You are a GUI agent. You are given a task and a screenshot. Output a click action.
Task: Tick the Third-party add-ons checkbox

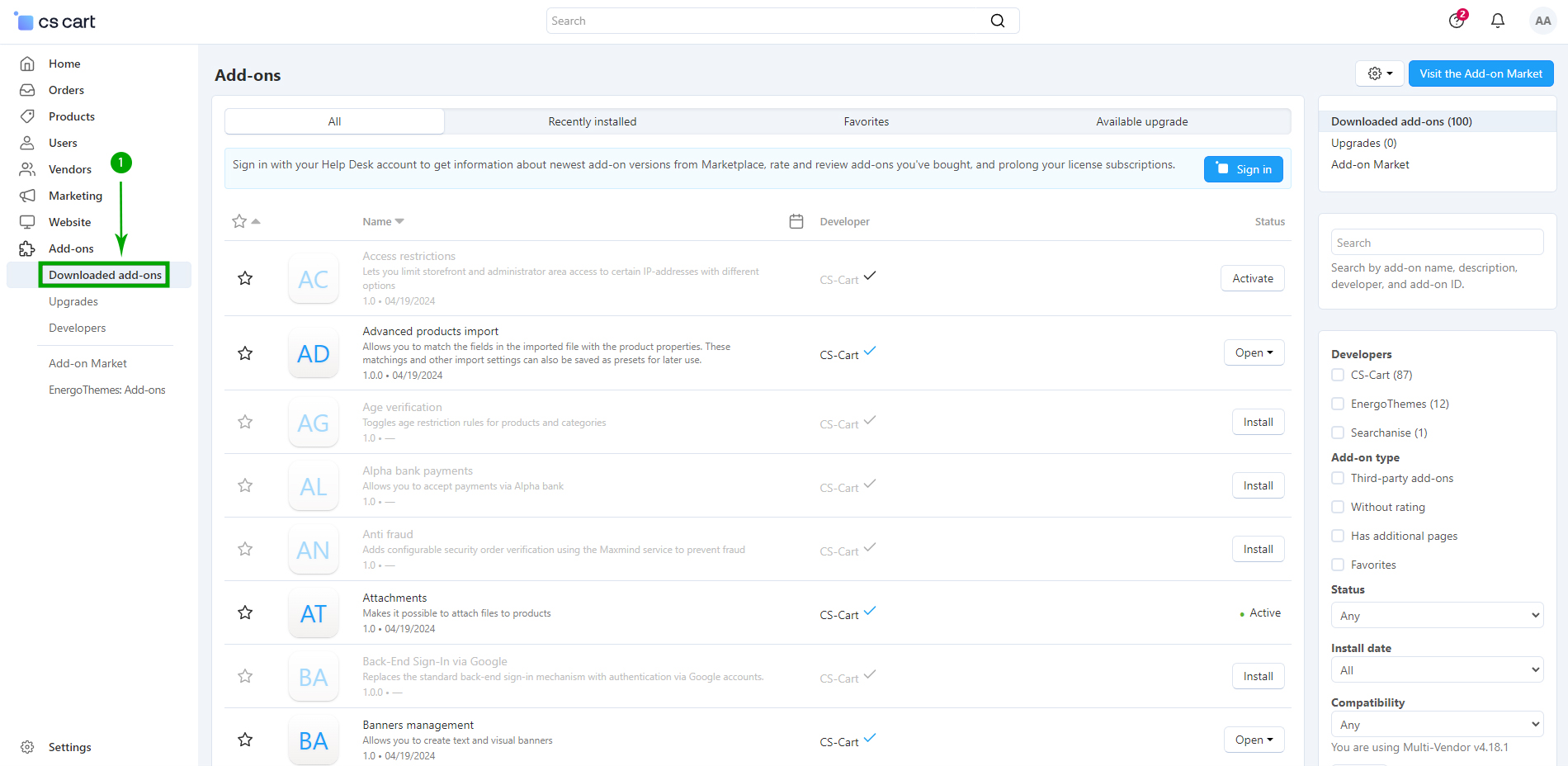point(1338,478)
